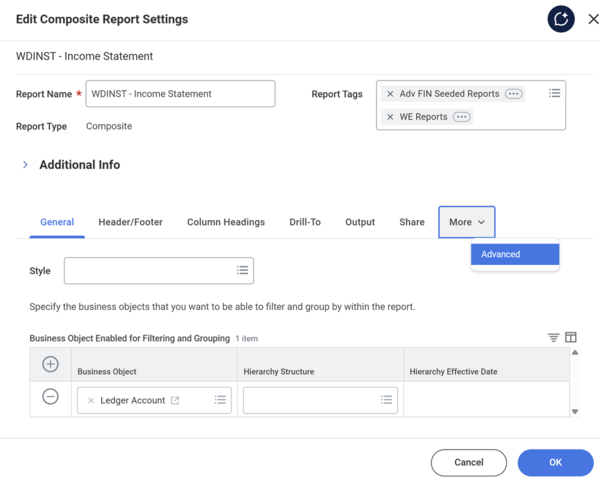Viewport: 600px width, 484px height.
Task: Expand the Additional Info section
Action: point(25,165)
